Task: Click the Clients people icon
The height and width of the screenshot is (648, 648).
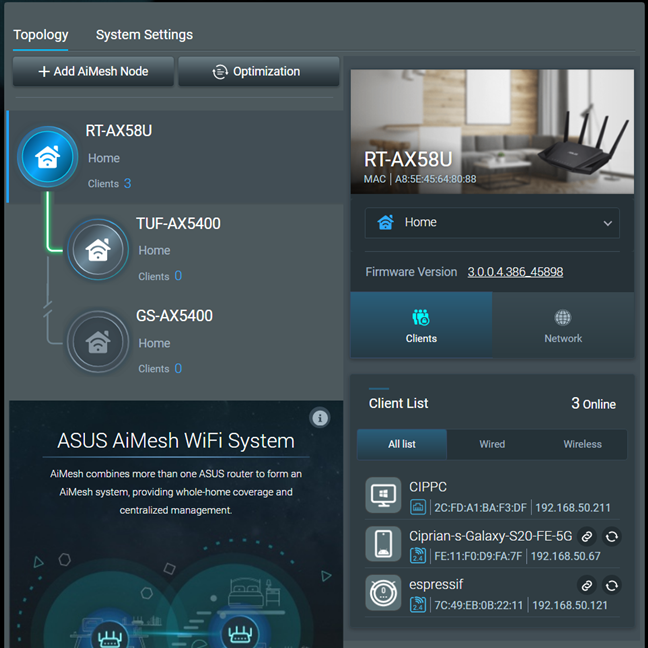Action: pyautogui.click(x=421, y=317)
